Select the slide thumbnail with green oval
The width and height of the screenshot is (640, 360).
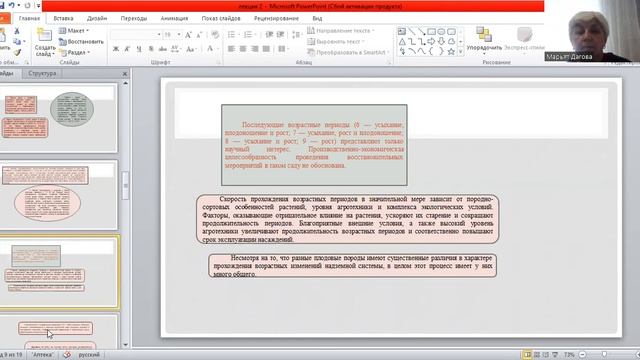58,118
